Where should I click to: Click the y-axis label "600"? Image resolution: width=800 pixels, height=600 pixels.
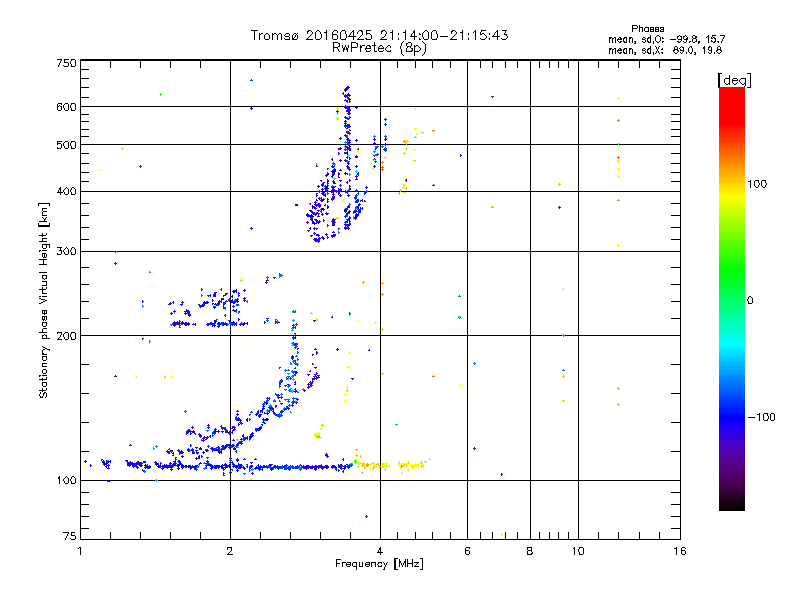tap(66, 107)
